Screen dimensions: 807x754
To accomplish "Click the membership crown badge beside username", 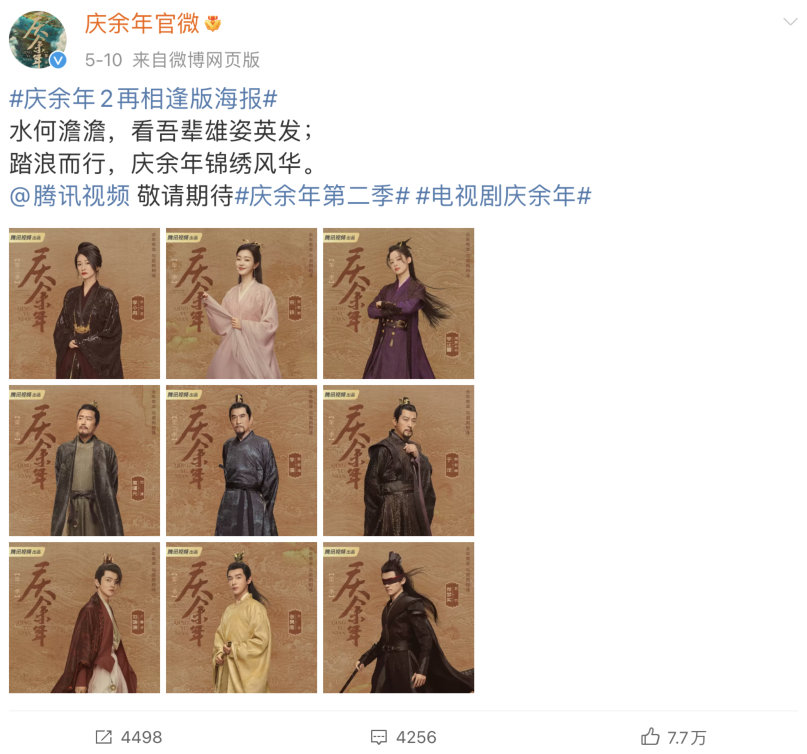I will pos(213,24).
